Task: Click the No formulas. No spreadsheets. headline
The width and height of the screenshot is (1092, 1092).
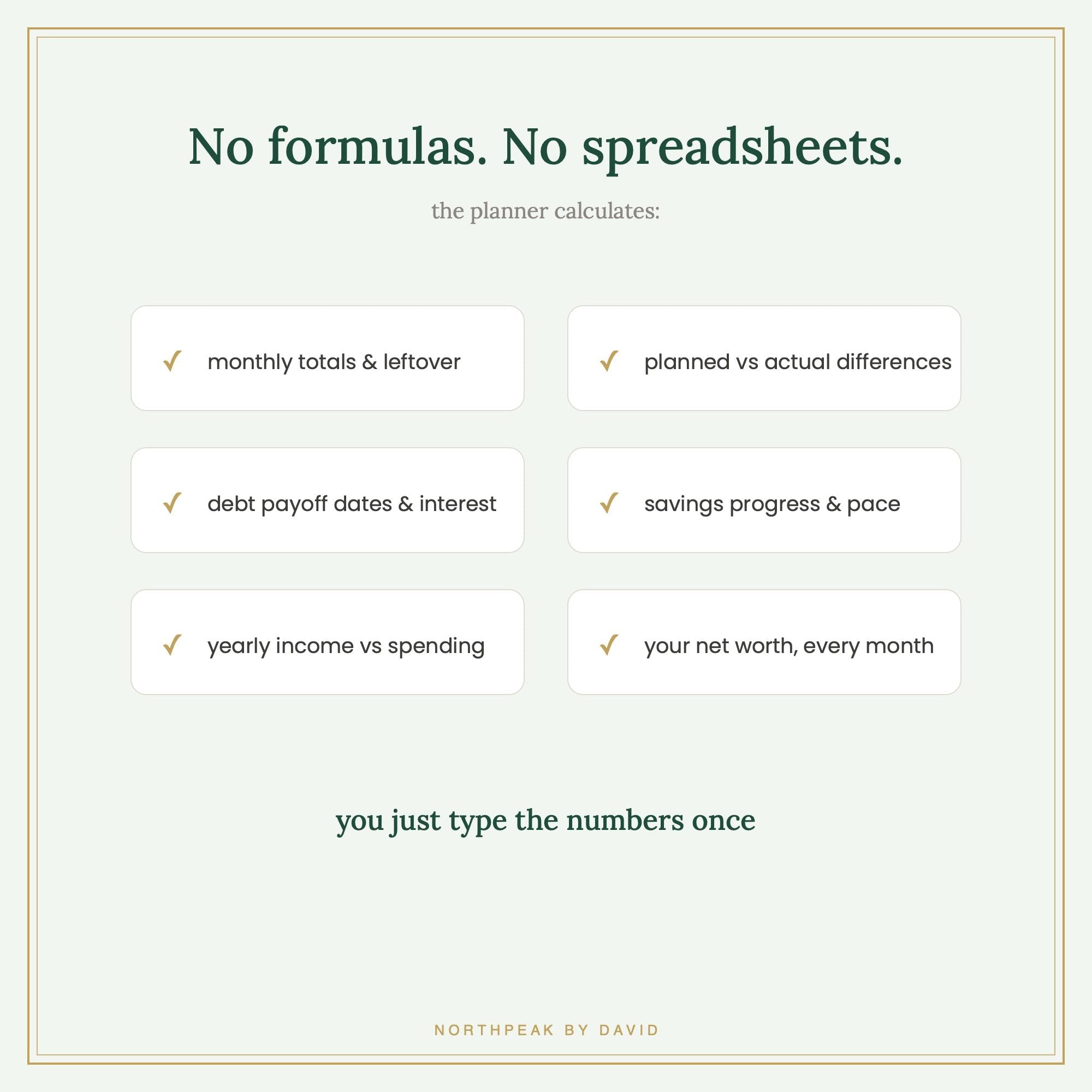Action: click(x=545, y=148)
